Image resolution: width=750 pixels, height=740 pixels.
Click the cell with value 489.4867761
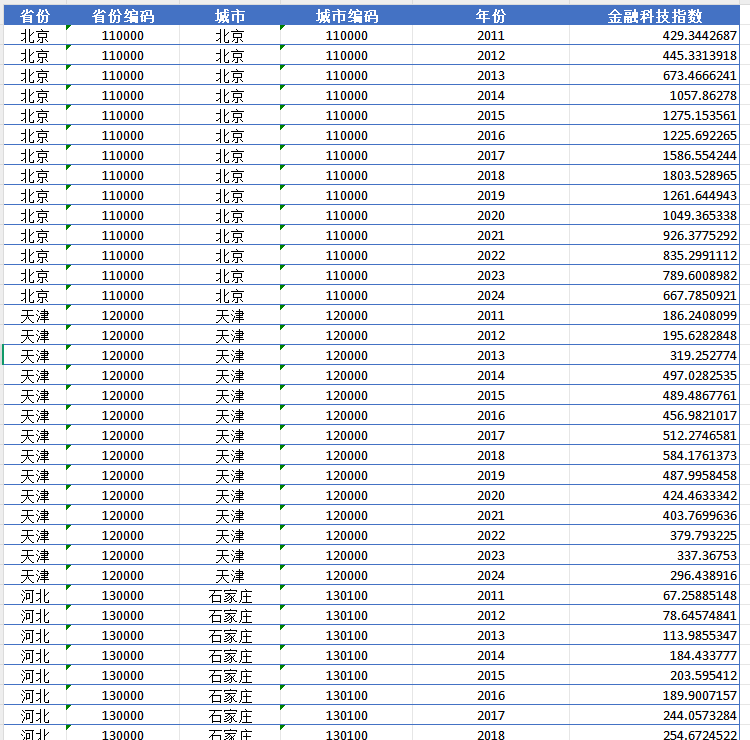pyautogui.click(x=654, y=396)
